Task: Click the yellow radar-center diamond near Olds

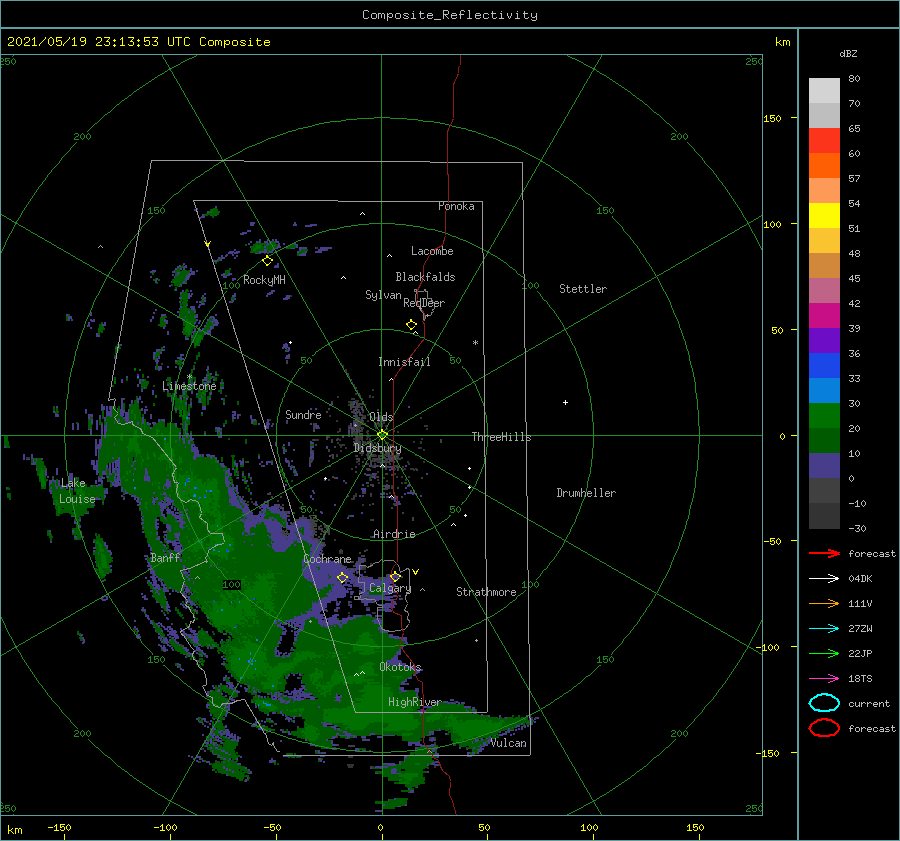Action: [x=382, y=435]
